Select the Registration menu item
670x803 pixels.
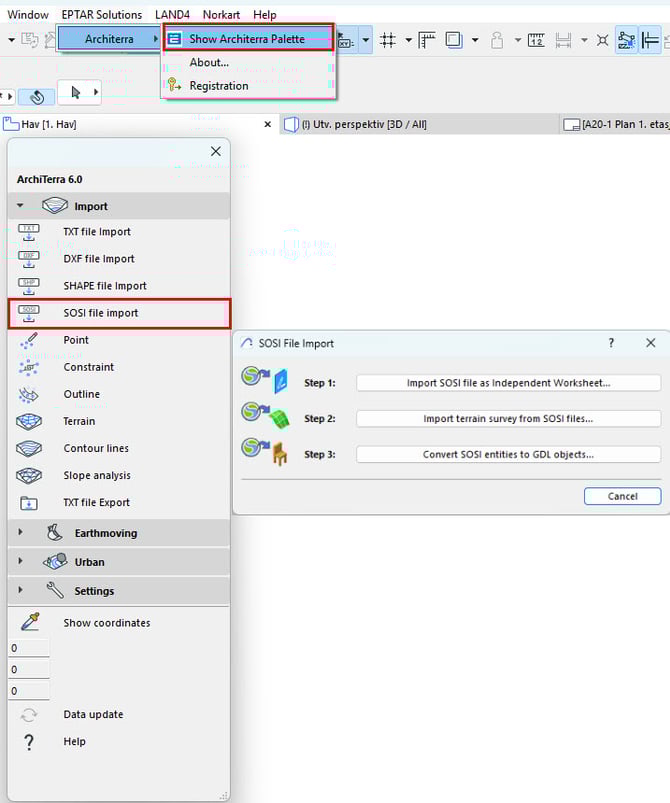coord(219,86)
